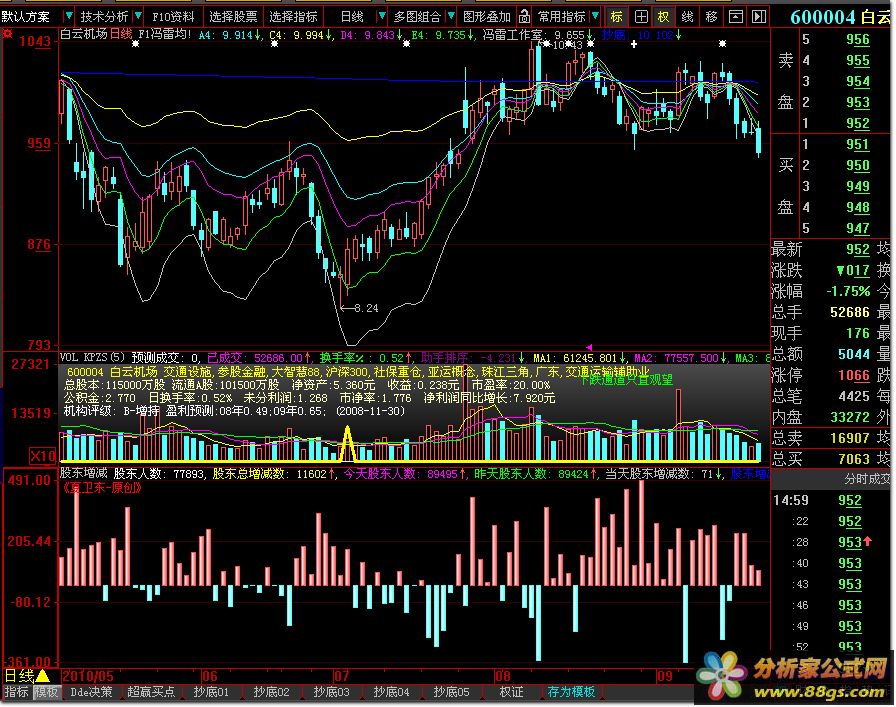Click the yellow spike marker in volume pane
This screenshot has height=707, width=896.
tap(347, 443)
